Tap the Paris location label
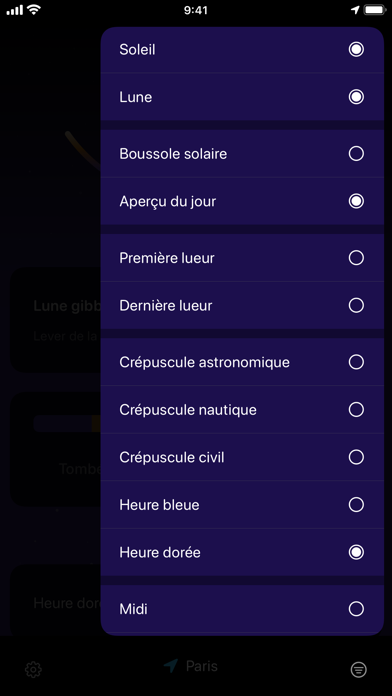 click(202, 666)
